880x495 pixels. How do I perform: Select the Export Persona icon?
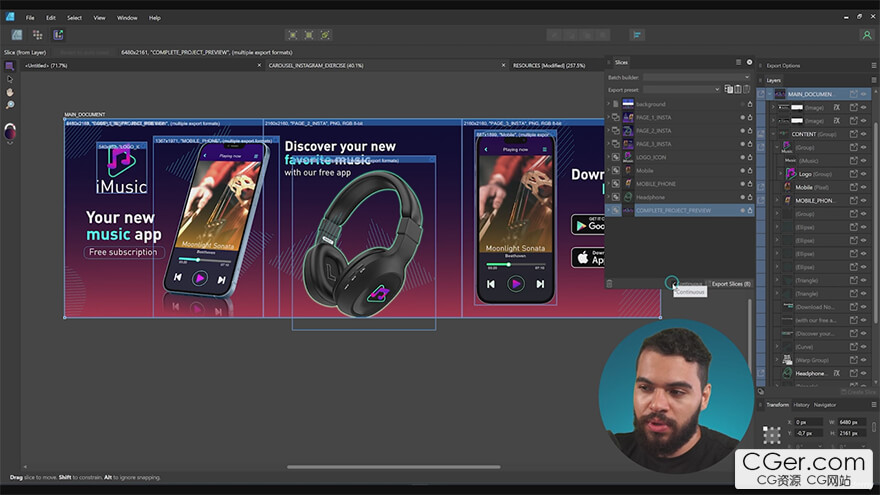(58, 35)
